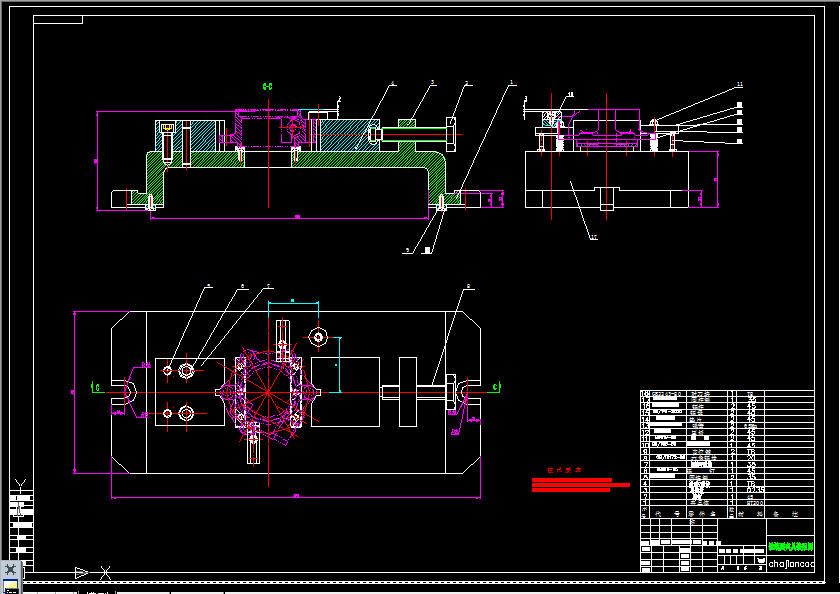Select part callout number 9 below section view
The height and width of the screenshot is (594, 840).
click(408, 250)
